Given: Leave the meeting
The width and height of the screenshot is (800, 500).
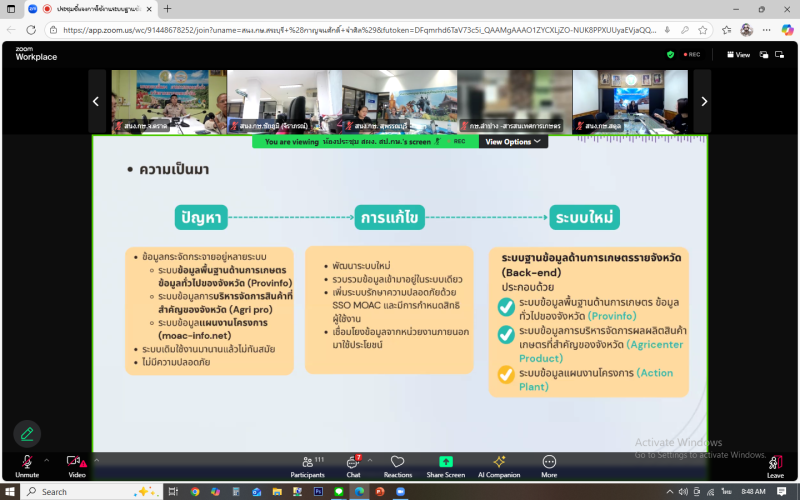Looking at the screenshot, I should (775, 465).
